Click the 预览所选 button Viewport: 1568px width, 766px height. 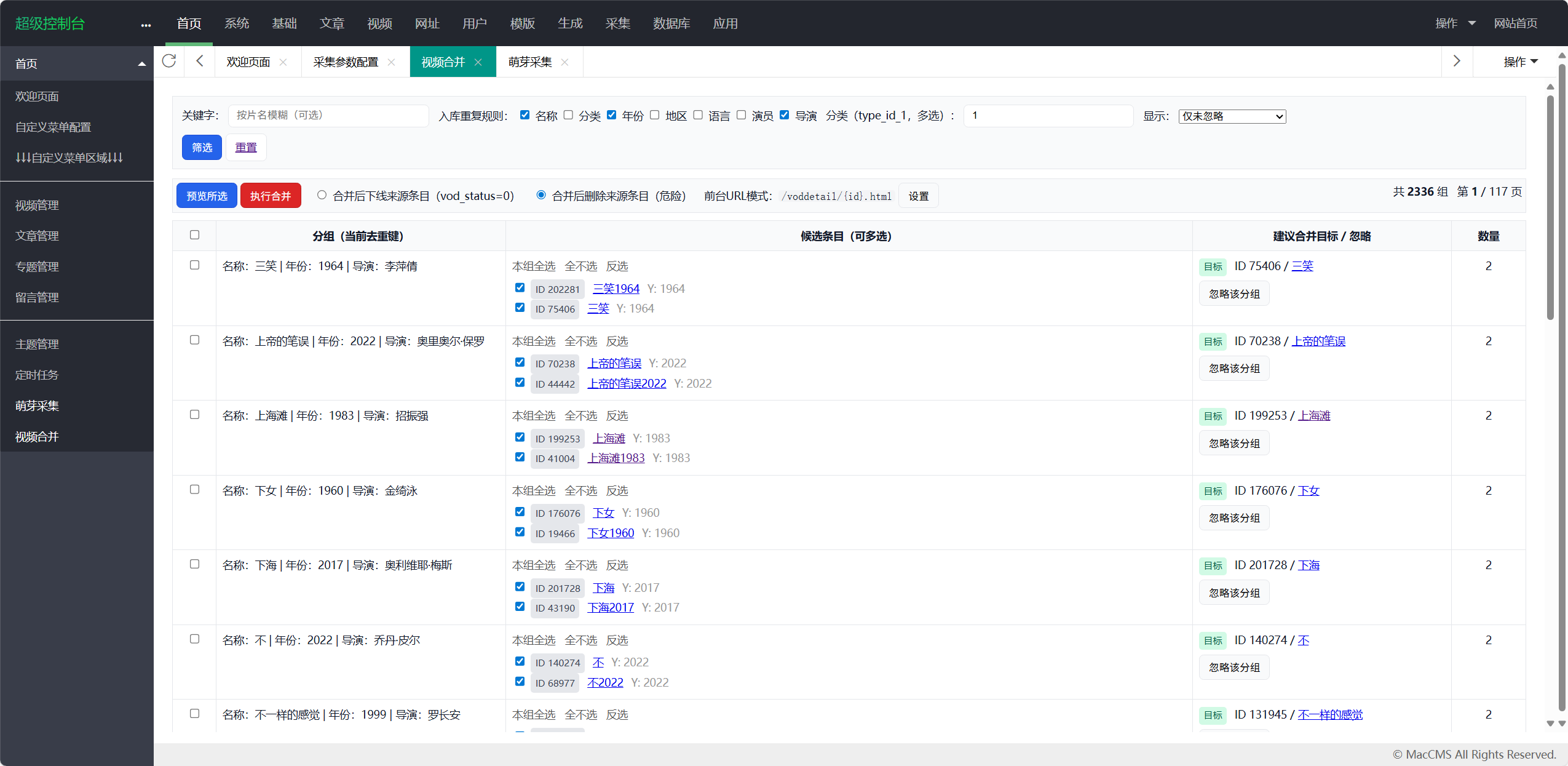tap(207, 196)
